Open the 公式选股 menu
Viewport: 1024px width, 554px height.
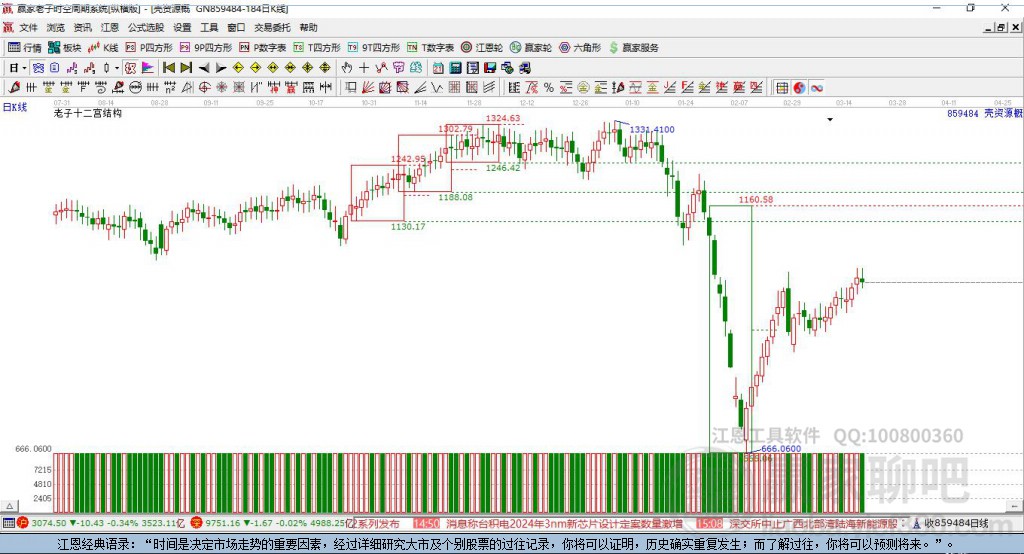[146, 27]
